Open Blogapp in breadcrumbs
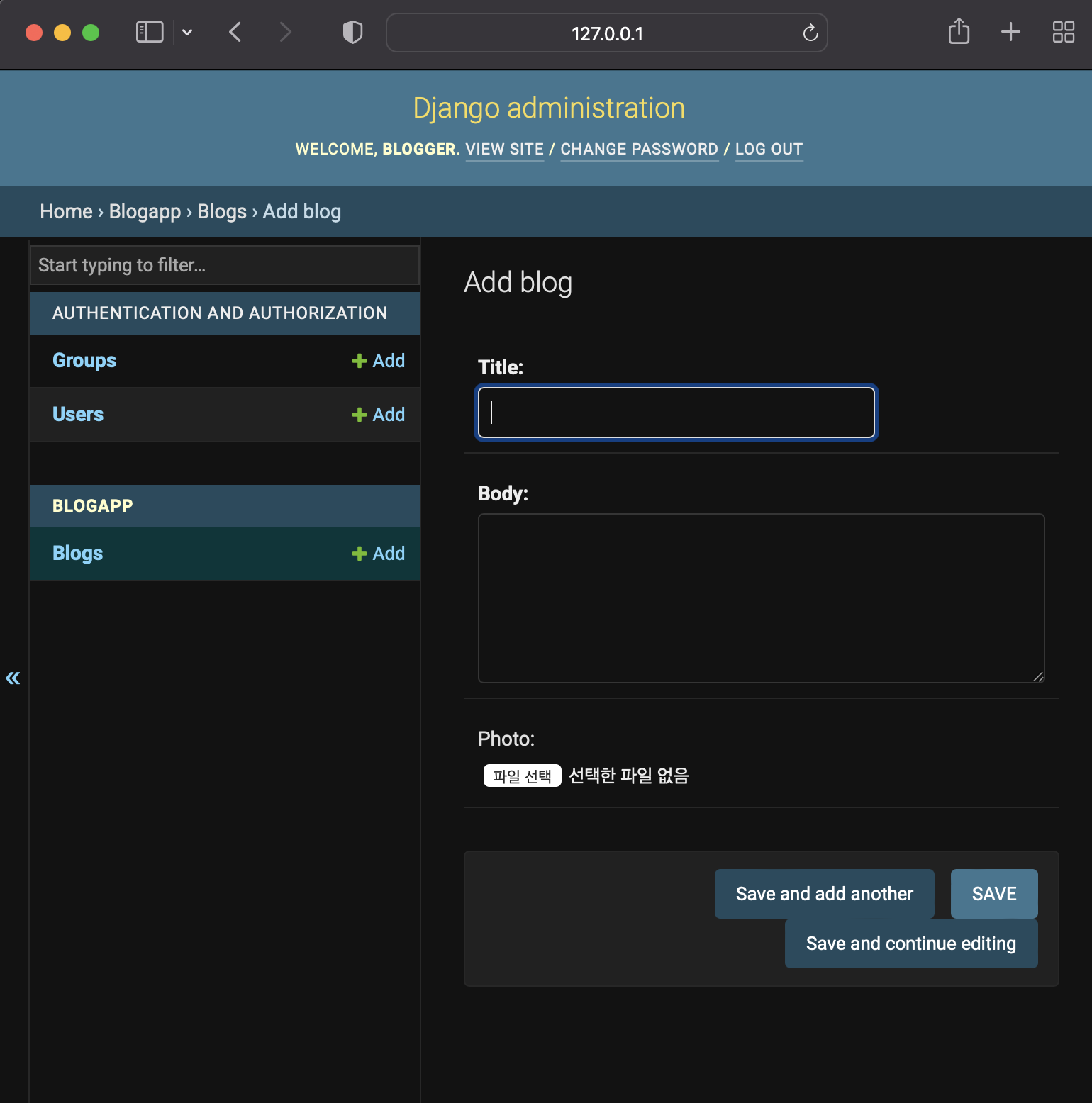 point(145,211)
